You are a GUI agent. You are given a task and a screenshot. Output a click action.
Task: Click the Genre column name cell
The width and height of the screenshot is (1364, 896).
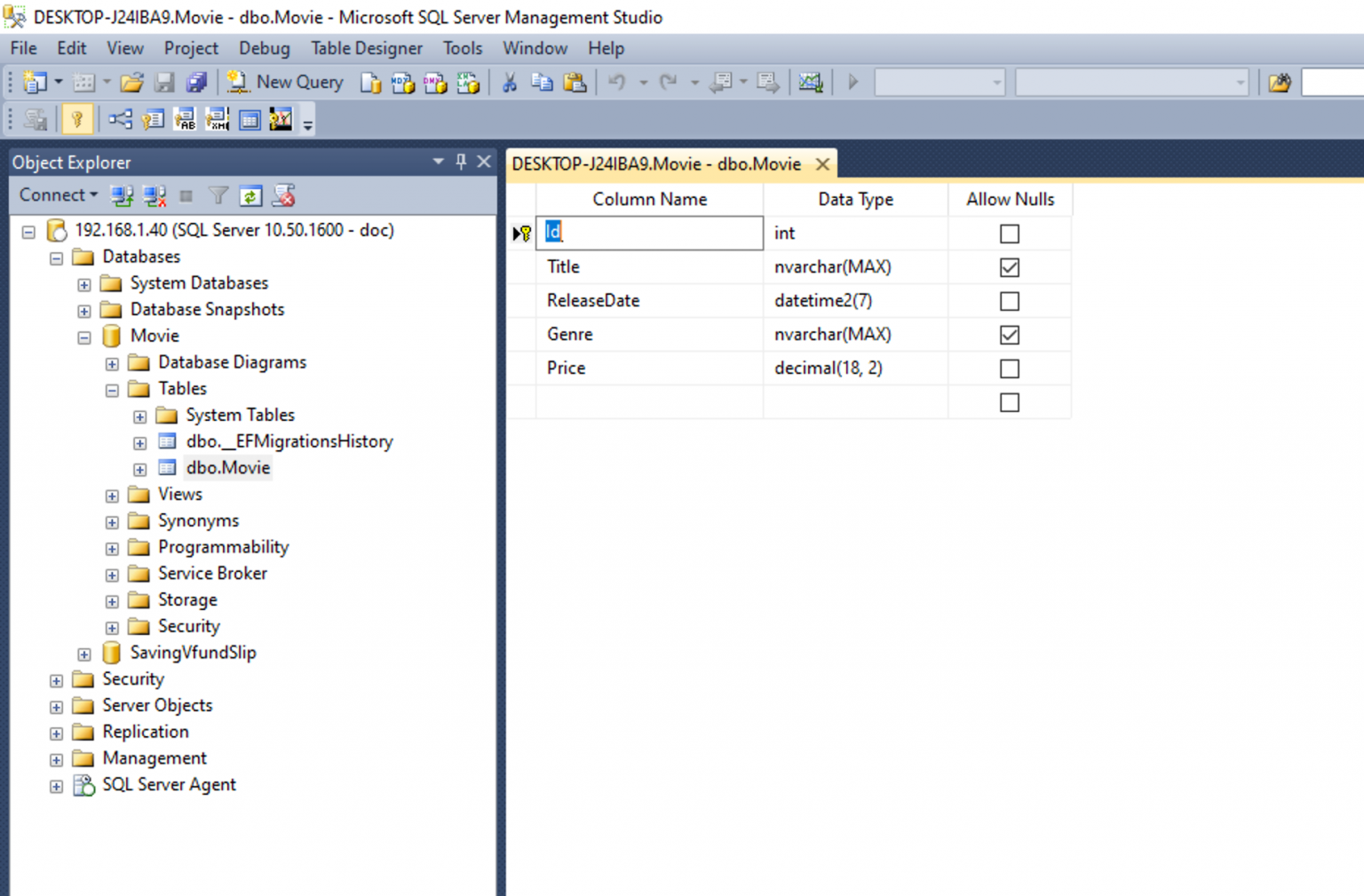(x=648, y=335)
